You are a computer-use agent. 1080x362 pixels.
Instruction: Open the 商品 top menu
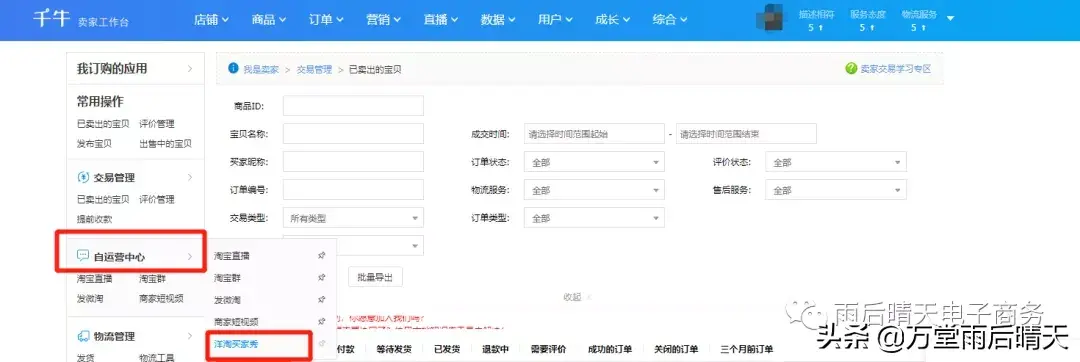[x=269, y=19]
